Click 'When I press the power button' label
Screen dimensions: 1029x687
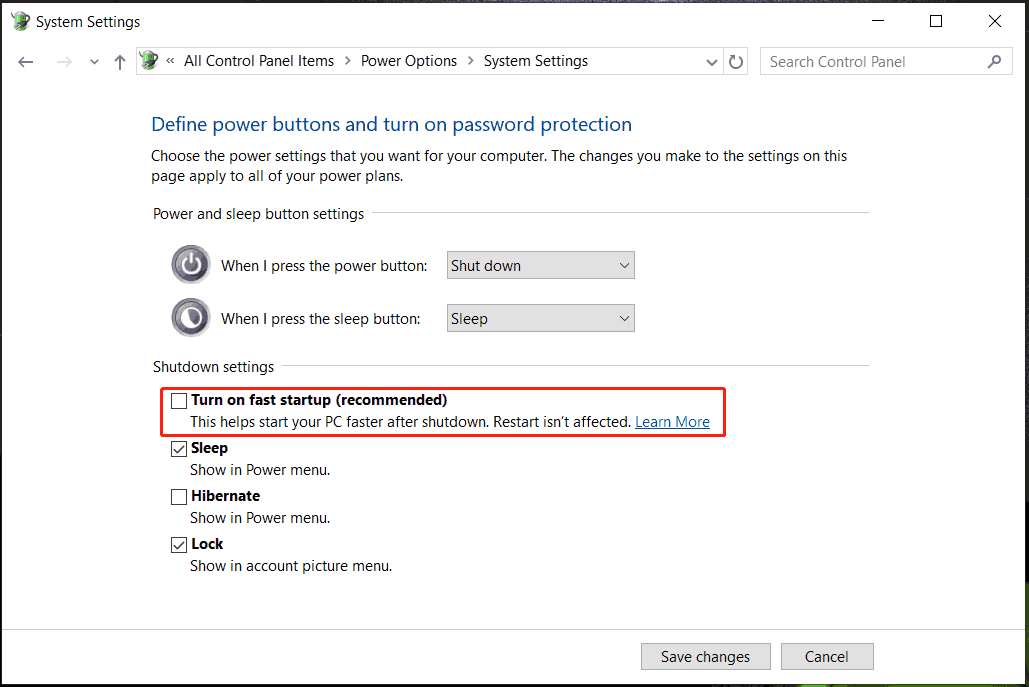[324, 266]
